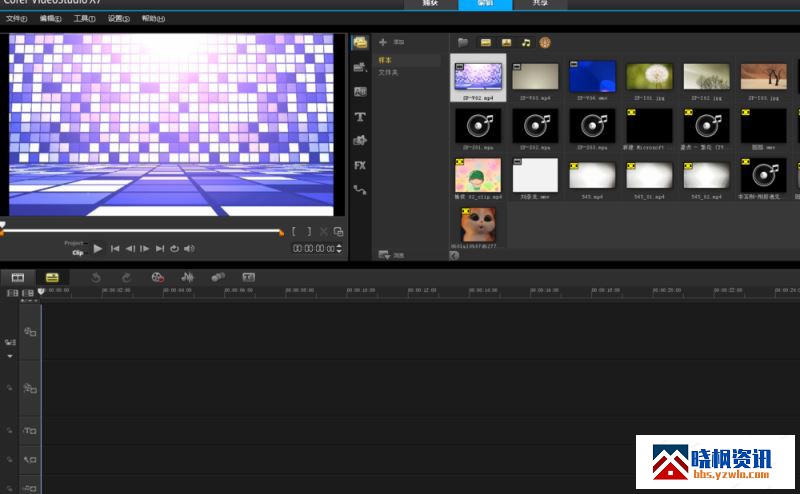Select the desert tree photo thumbnail

764,77
